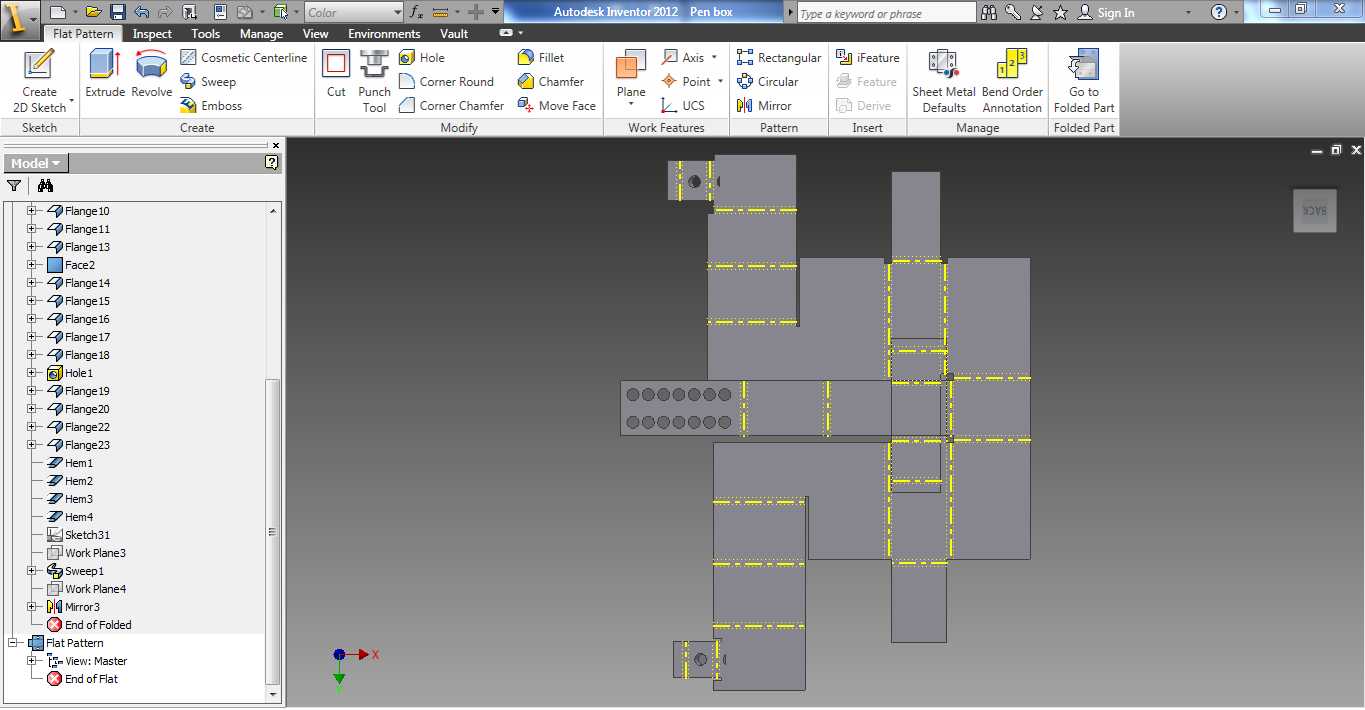Screen dimensions: 1365x710
Task: Click the work Plane tool
Action: (631, 72)
